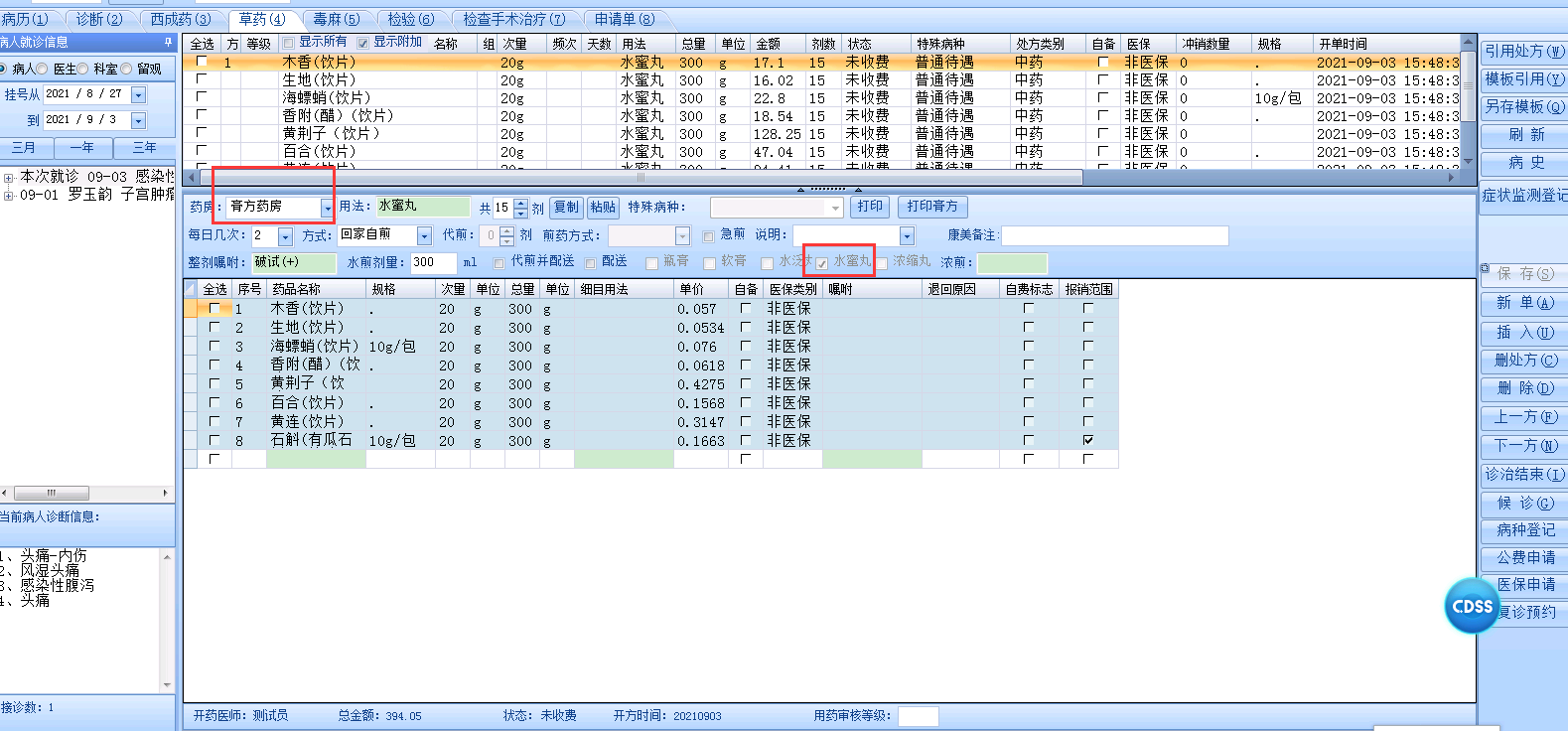Switch to the 申请单(8) tab
The width and height of the screenshot is (1568, 731).
point(625,19)
